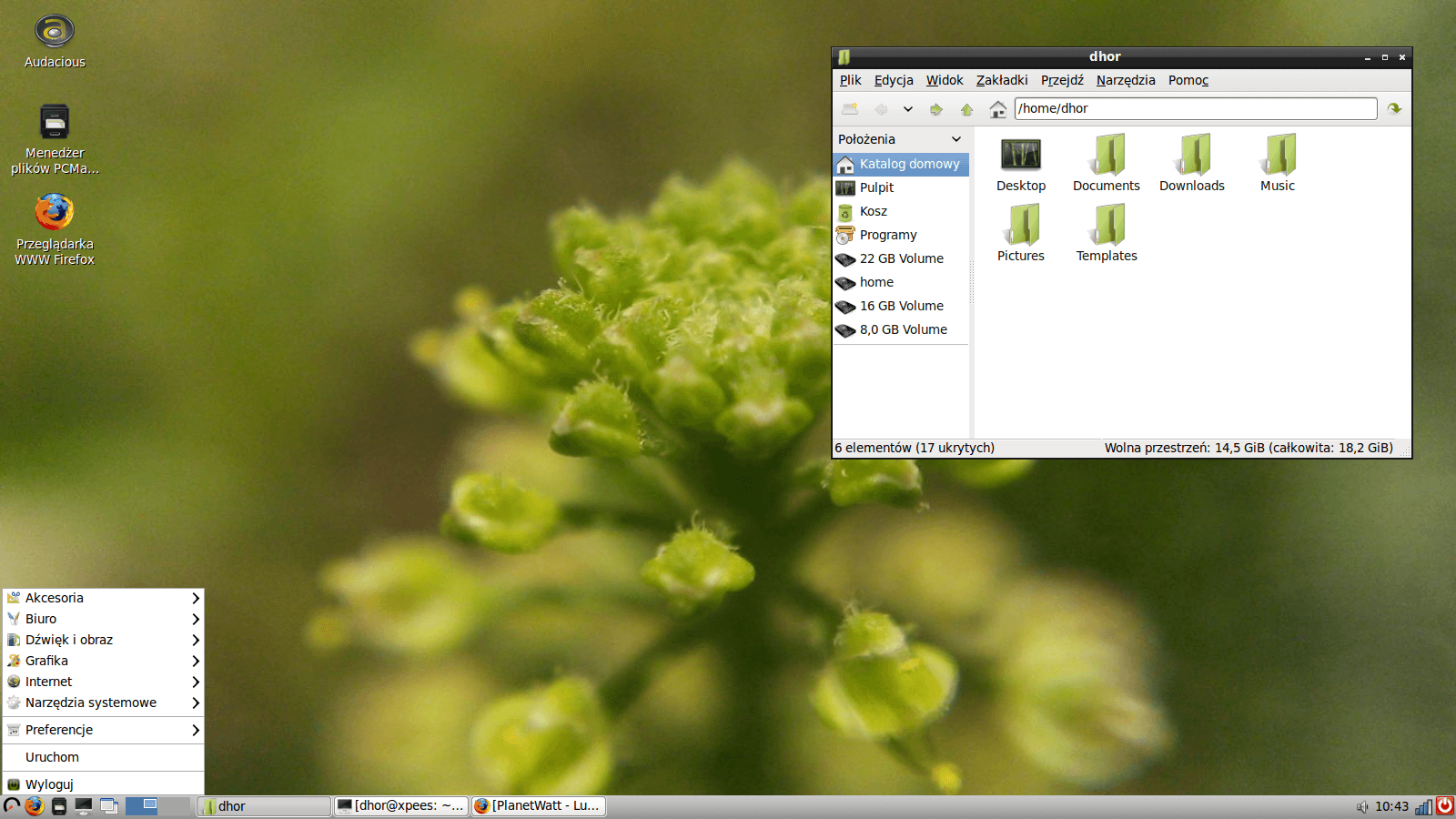Go forward using the toolbar forward arrow
Image resolution: width=1456 pixels, height=819 pixels.
pyautogui.click(x=936, y=109)
